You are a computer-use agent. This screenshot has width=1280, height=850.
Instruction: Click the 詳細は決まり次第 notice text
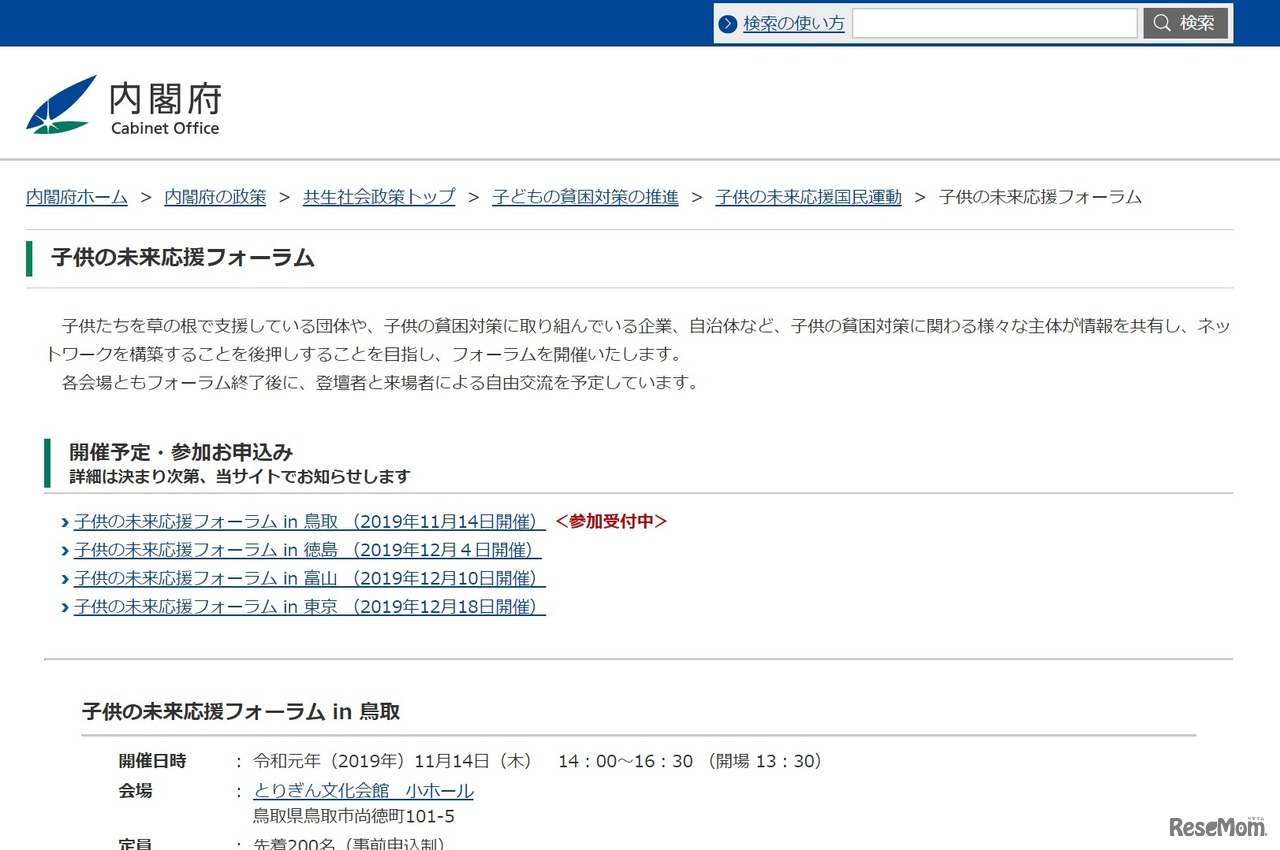[x=239, y=477]
